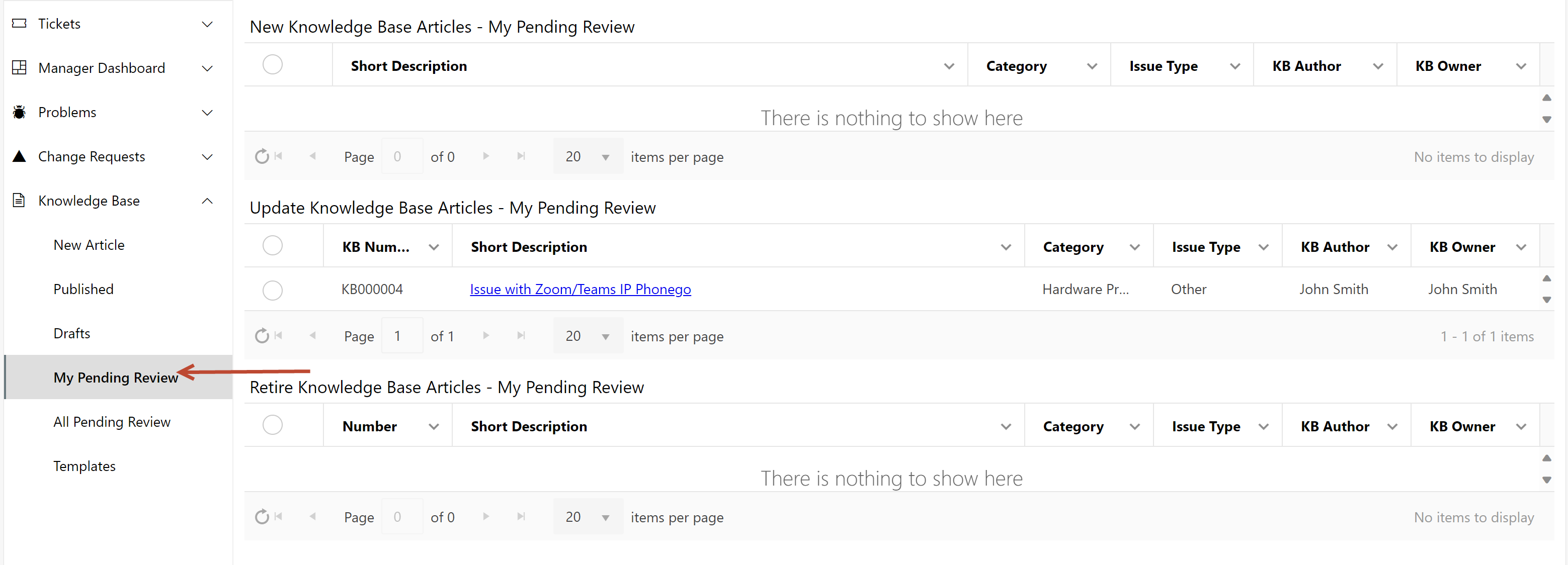Collapse the Knowledge Base sidebar section
Viewport: 1568px width, 565px height.
(207, 201)
